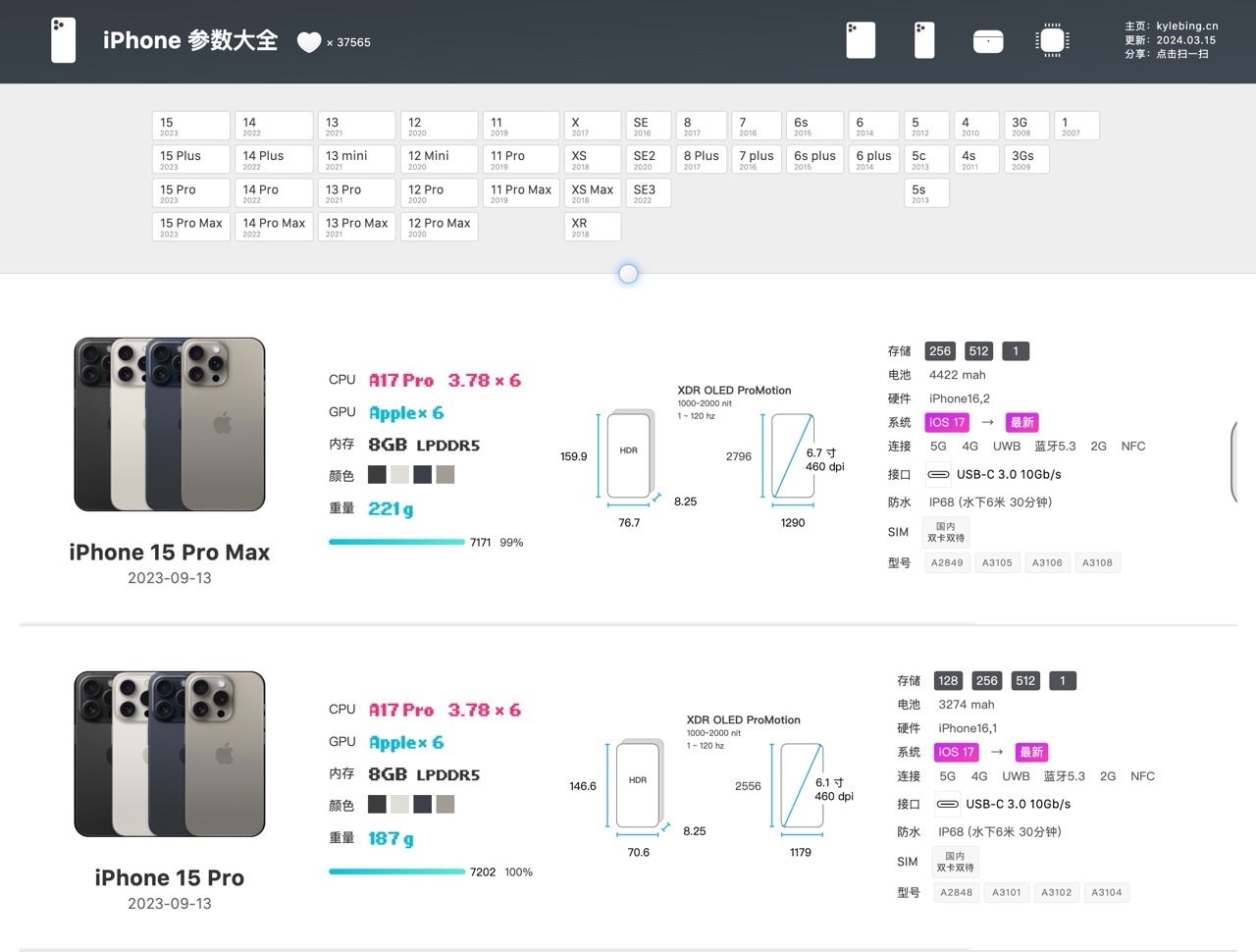Click the 1 TB storage tag of iPhone 15 Pro
Viewport: 1256px width, 952px height.
point(1063,681)
